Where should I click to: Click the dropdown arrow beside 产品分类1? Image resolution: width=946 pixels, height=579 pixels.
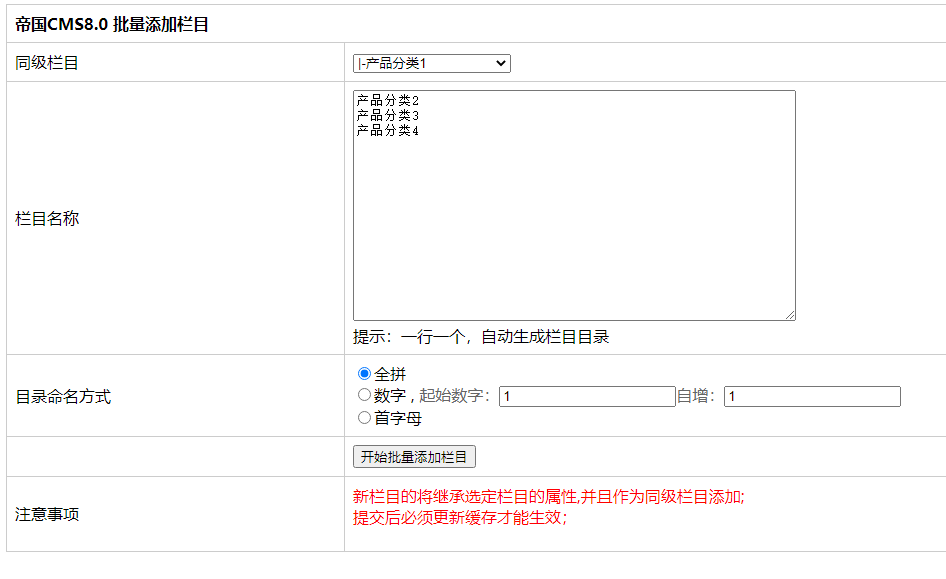[x=500, y=63]
